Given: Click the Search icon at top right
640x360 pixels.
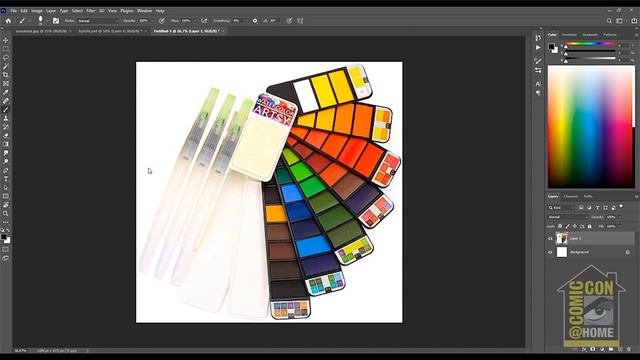Looking at the screenshot, I should click(609, 21).
